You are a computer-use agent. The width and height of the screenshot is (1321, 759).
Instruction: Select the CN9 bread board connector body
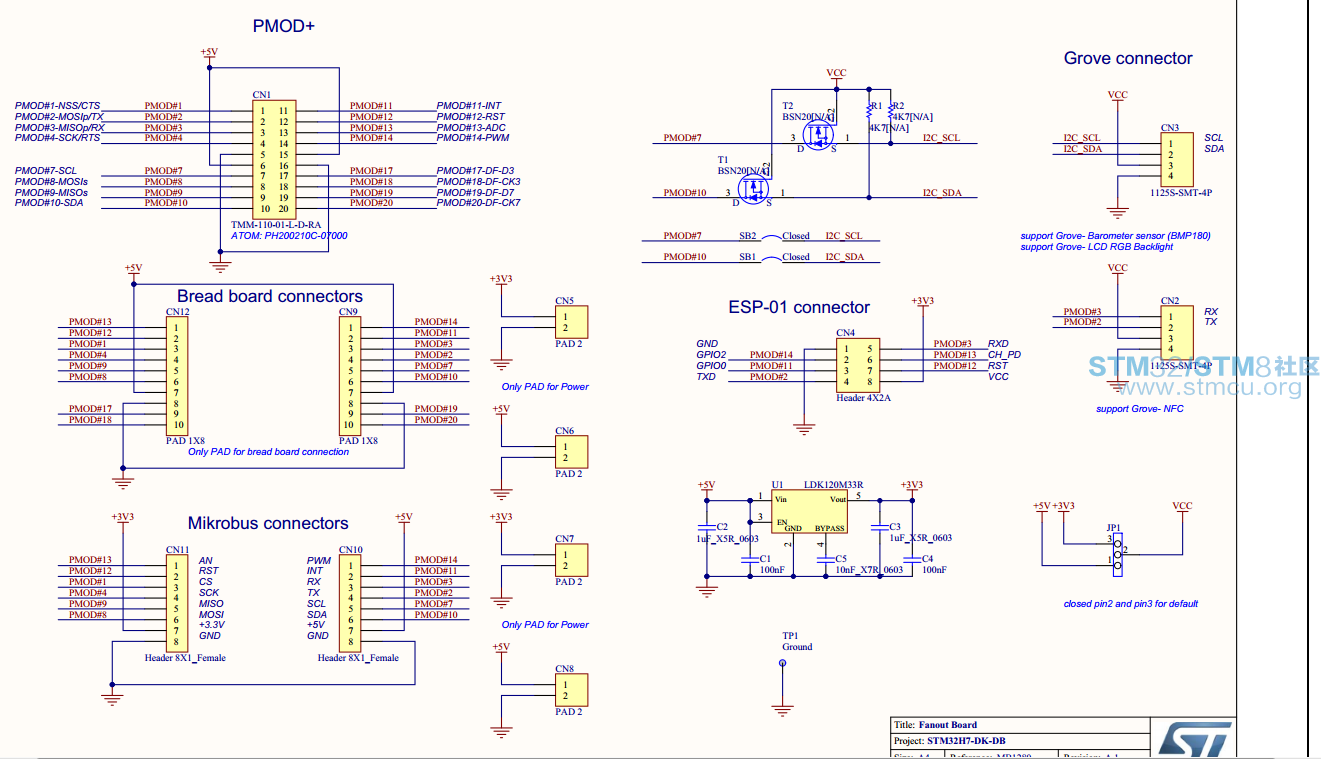pyautogui.click(x=349, y=375)
